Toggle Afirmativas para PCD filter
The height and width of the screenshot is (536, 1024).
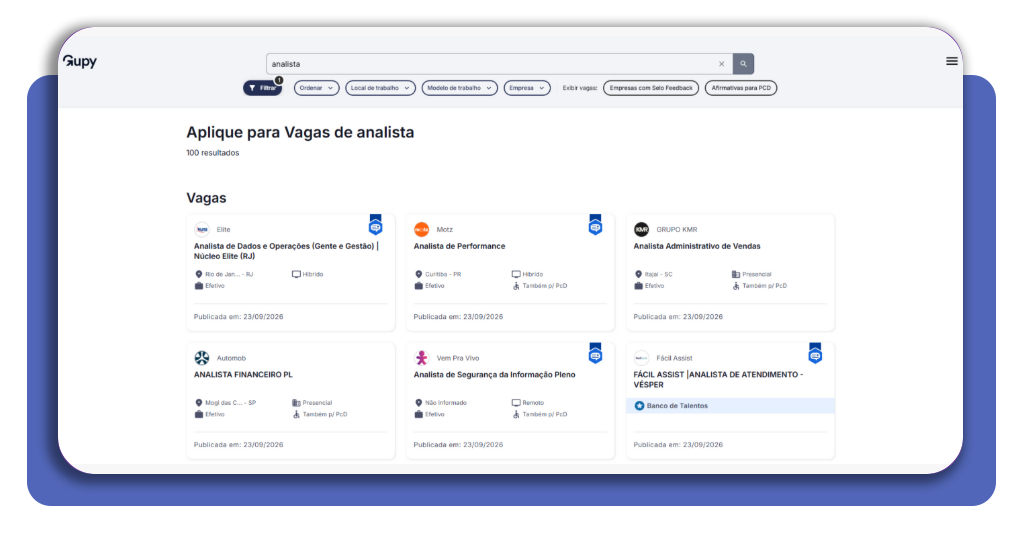click(741, 88)
